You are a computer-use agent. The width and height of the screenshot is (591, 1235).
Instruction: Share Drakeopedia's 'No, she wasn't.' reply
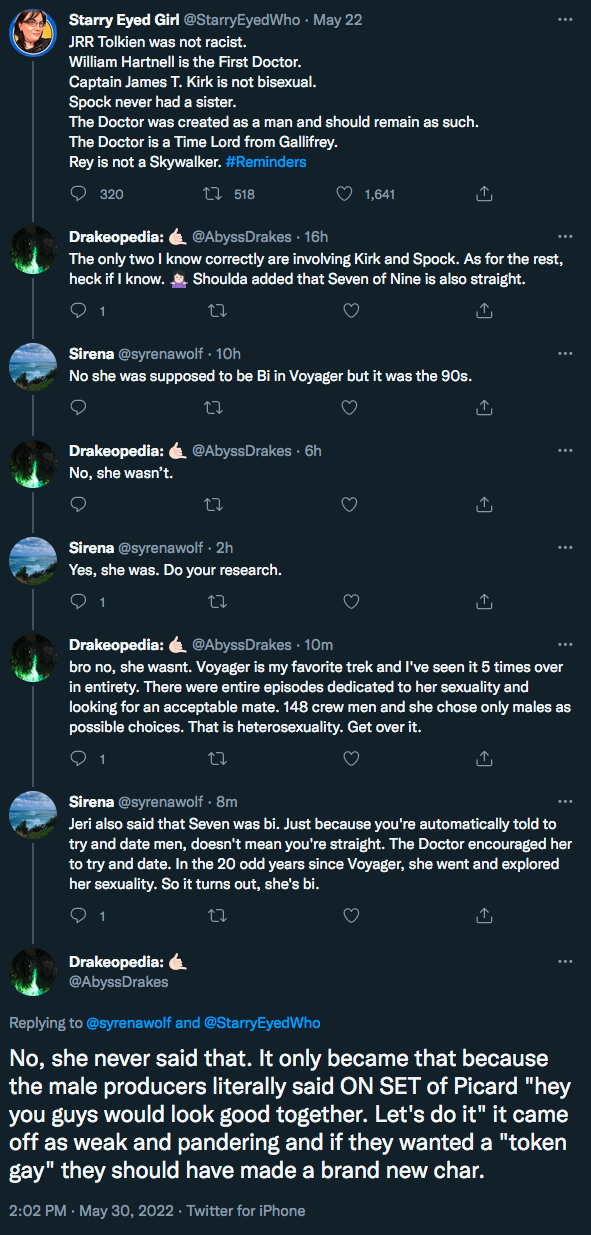(x=484, y=505)
